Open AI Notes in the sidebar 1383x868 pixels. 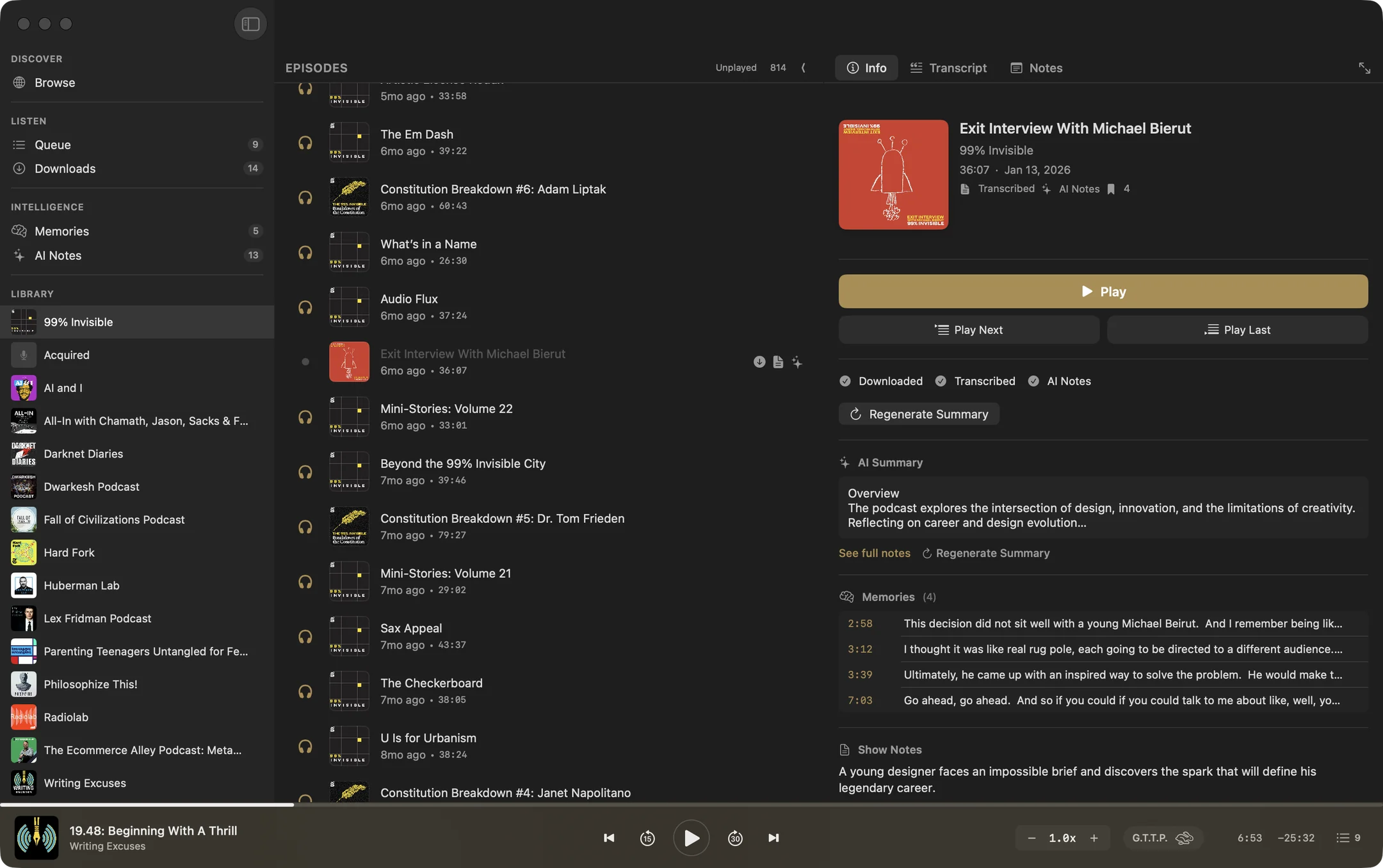[137, 255]
